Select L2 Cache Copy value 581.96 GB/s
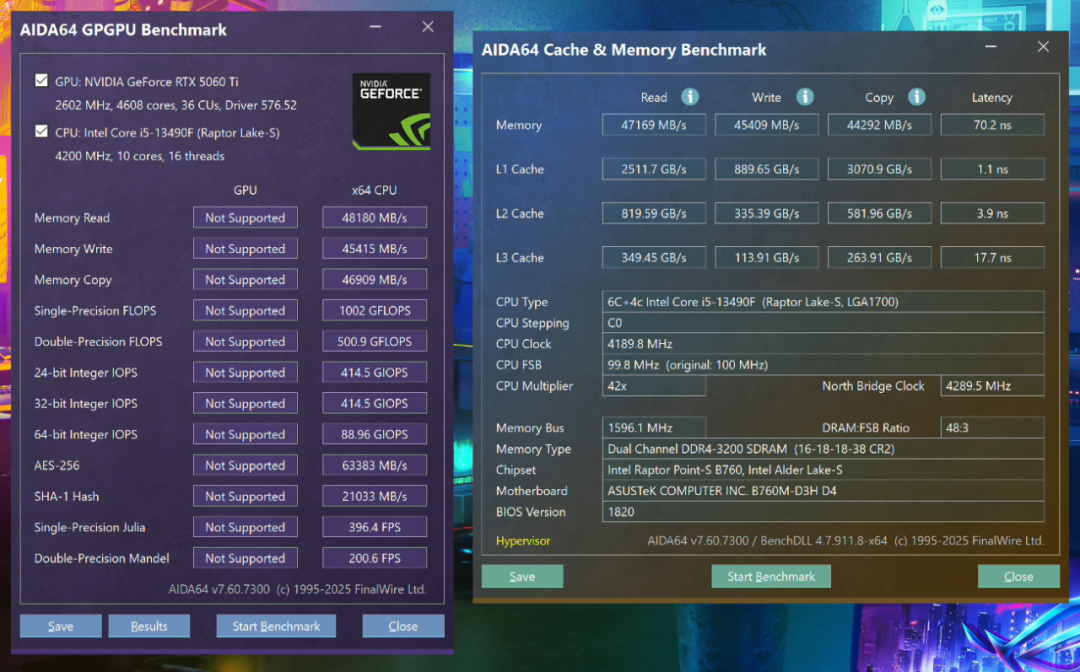The width and height of the screenshot is (1080, 672). coord(880,213)
